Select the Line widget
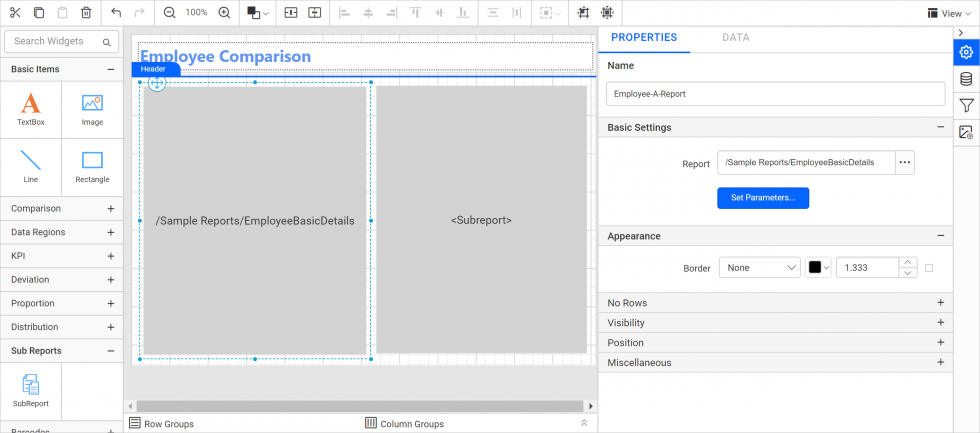 tap(31, 167)
